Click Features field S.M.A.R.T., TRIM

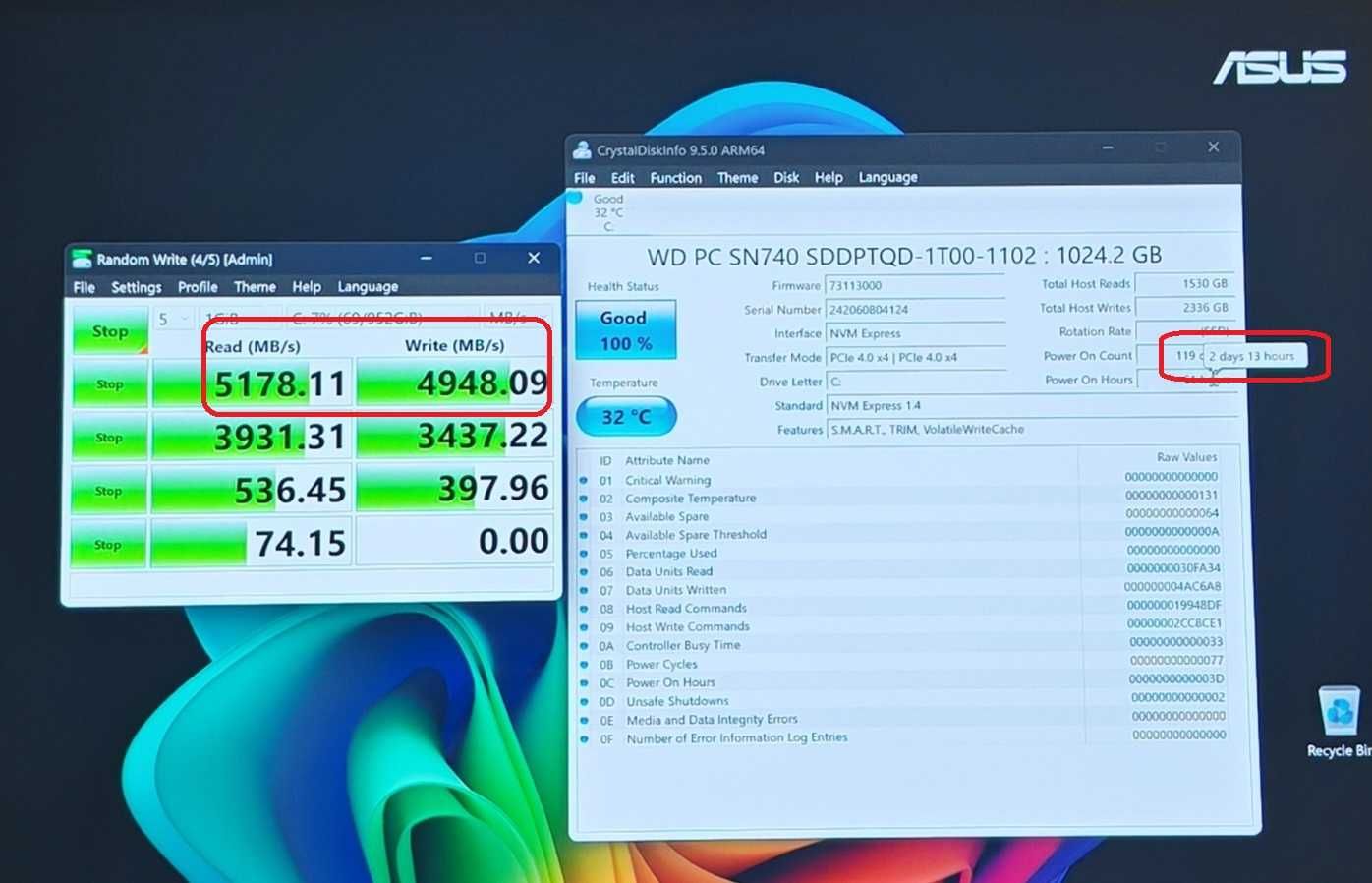coord(1030,430)
